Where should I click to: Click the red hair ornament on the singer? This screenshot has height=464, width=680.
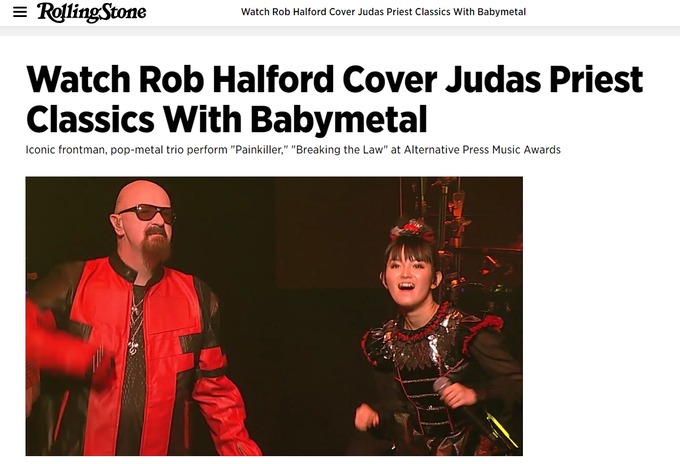(x=411, y=228)
